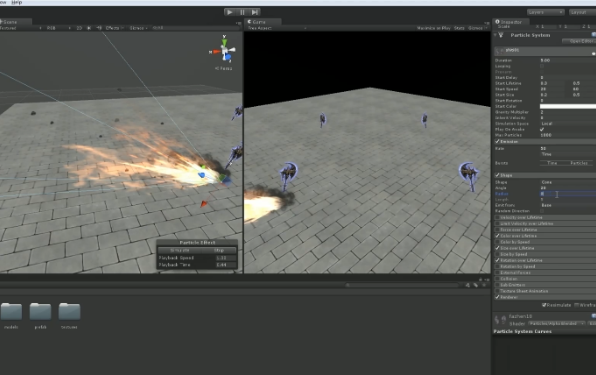Open the Shader Particles/Alpha Blended dropdown
Viewport: 596px width, 375px height.
pos(556,324)
